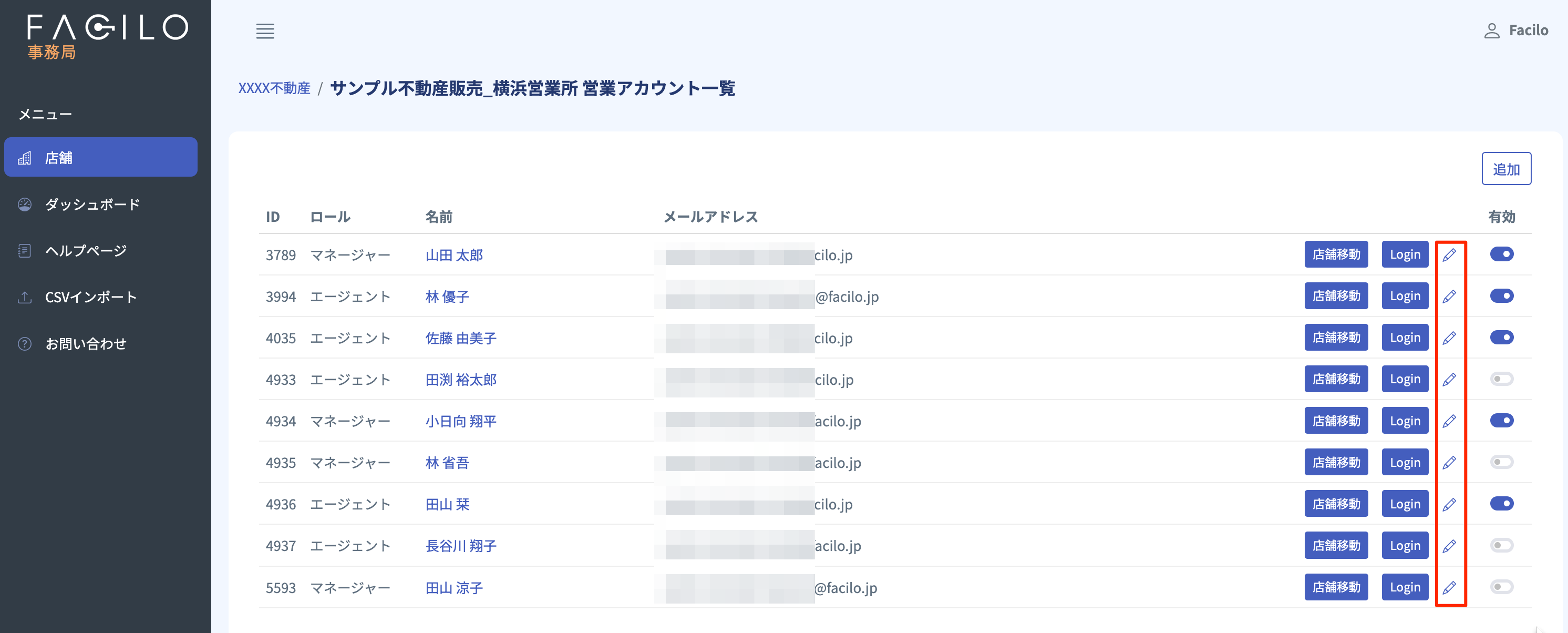Click Login for 田山 栞

(1404, 504)
